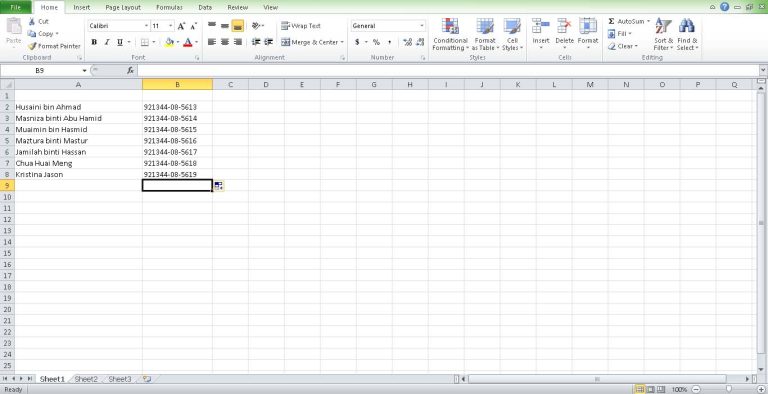The image size is (768, 394).
Task: Click the Cut scissors icon
Action: (x=32, y=22)
